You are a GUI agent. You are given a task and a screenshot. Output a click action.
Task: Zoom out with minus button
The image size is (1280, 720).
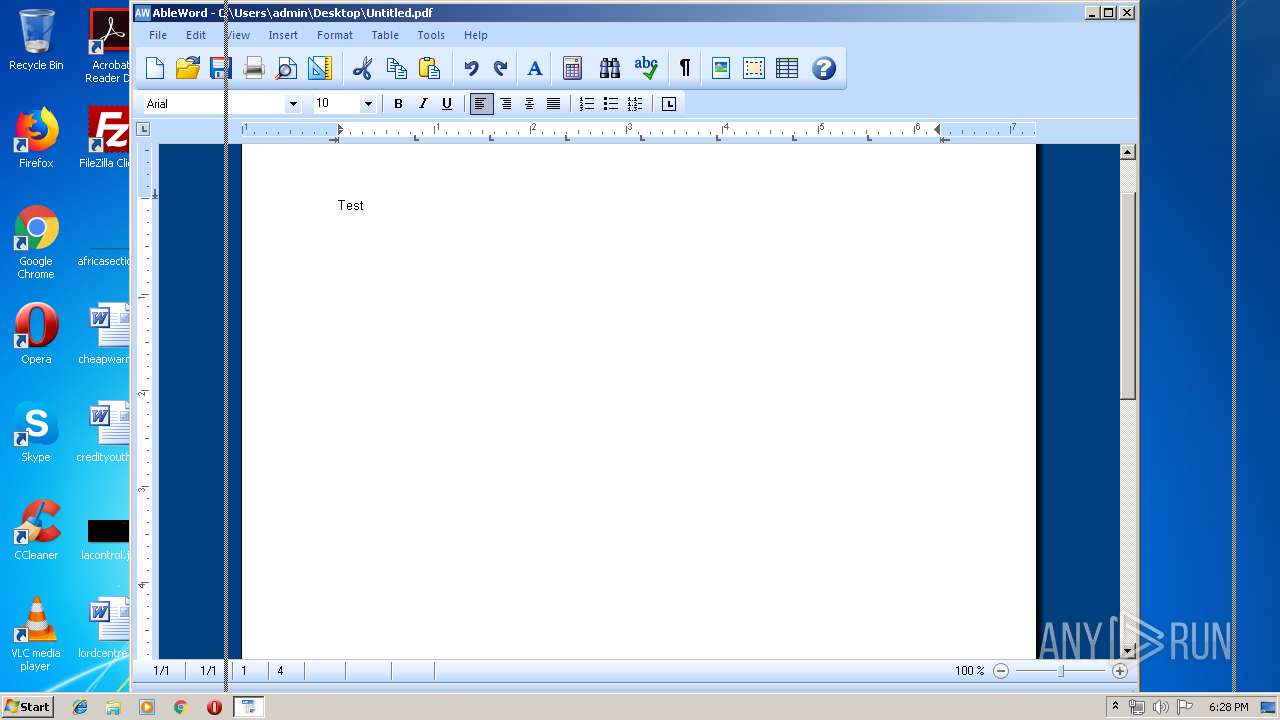coord(1001,671)
